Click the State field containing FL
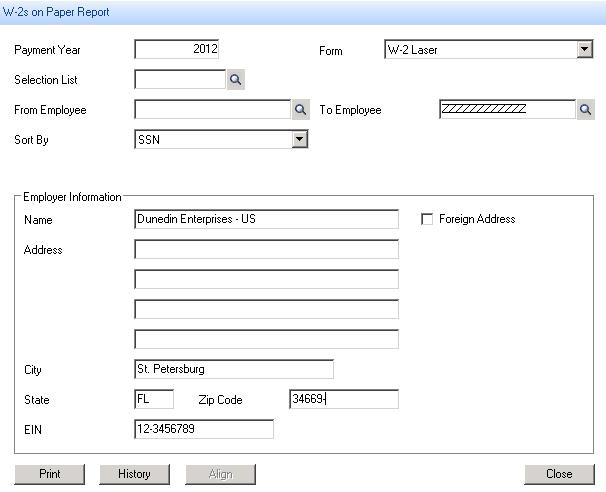606x492 pixels. (x=153, y=399)
